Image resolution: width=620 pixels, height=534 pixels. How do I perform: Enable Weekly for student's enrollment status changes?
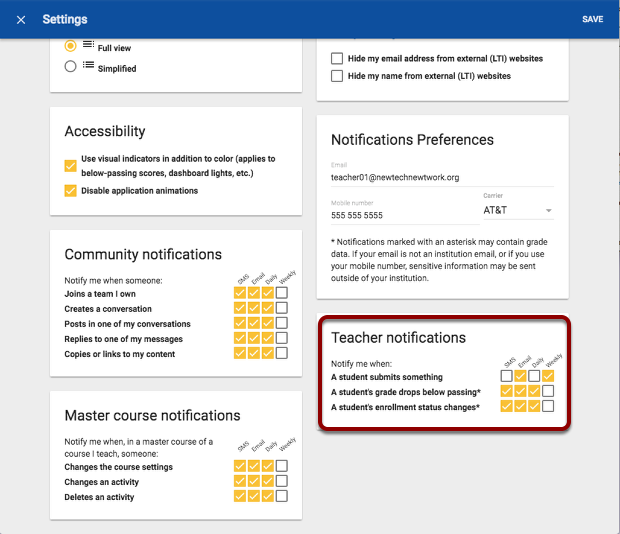point(548,406)
